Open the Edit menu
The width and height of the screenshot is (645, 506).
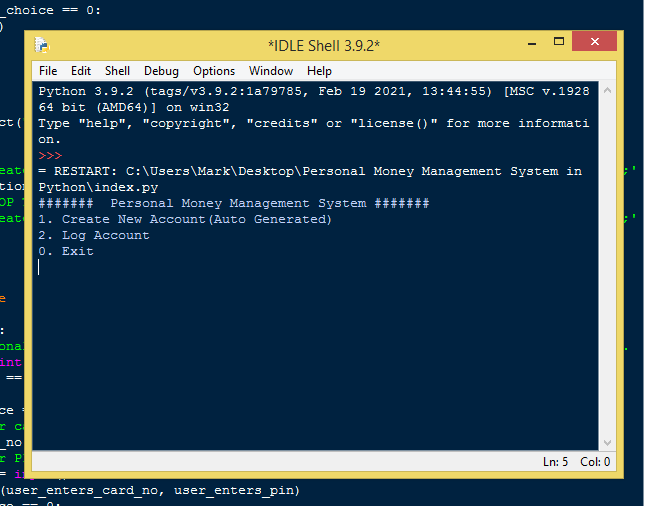click(81, 71)
